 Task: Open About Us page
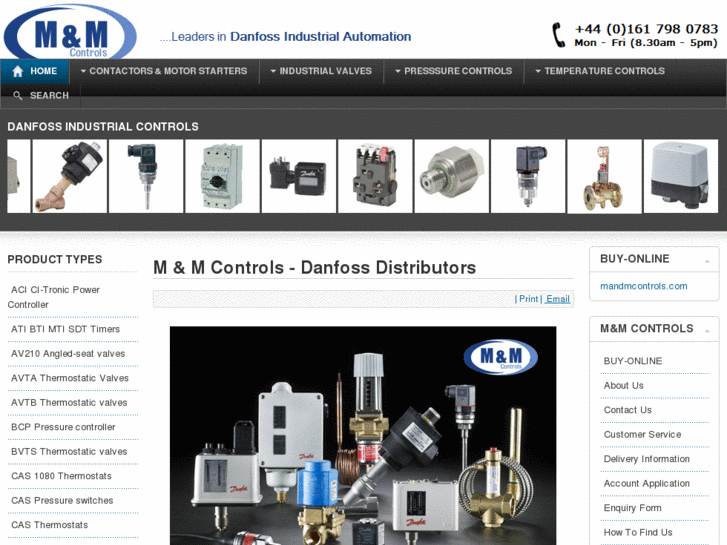624,386
